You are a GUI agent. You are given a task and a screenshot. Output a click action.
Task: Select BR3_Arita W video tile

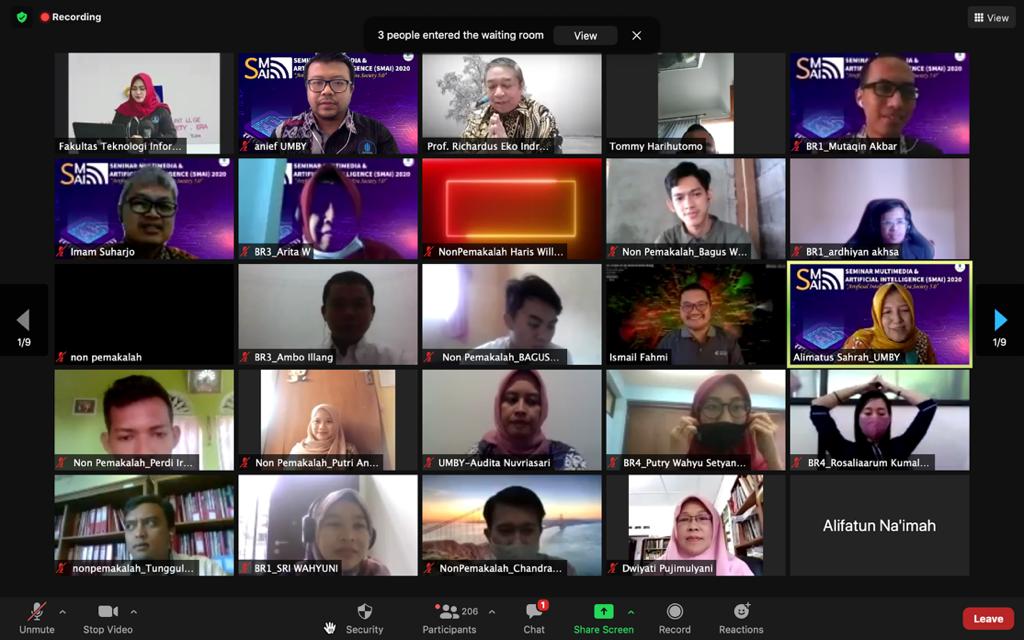pyautogui.click(x=328, y=209)
